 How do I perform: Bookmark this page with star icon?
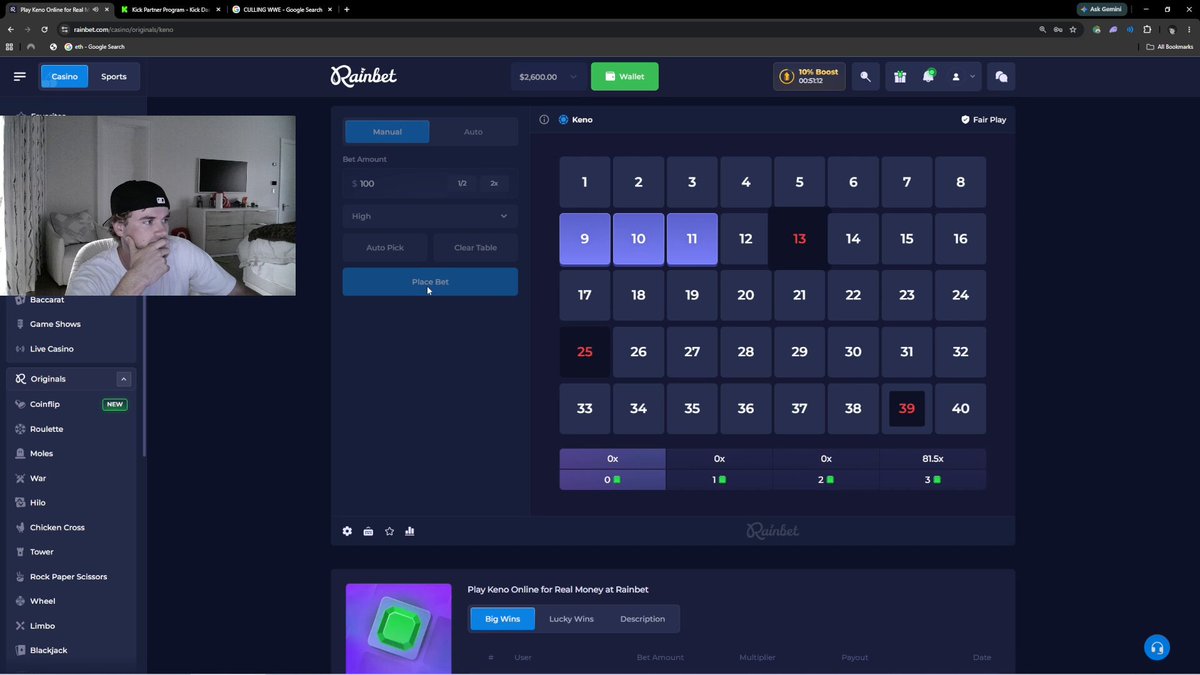(x=1073, y=30)
